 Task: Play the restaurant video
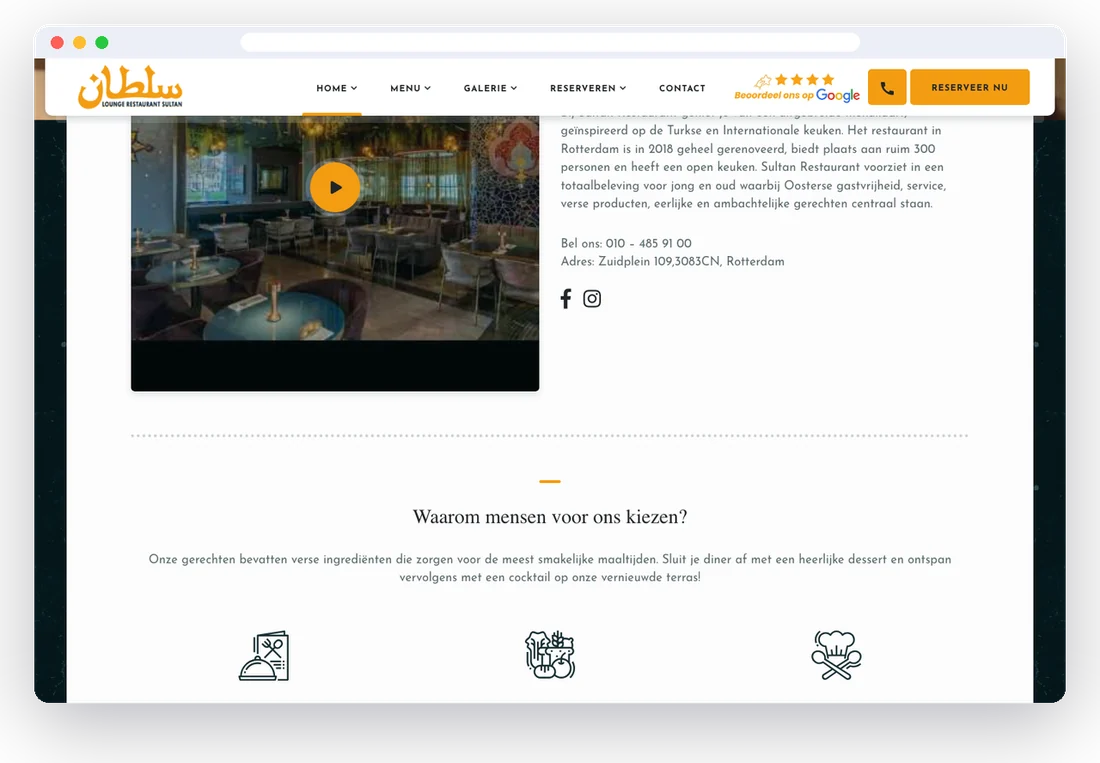[335, 187]
